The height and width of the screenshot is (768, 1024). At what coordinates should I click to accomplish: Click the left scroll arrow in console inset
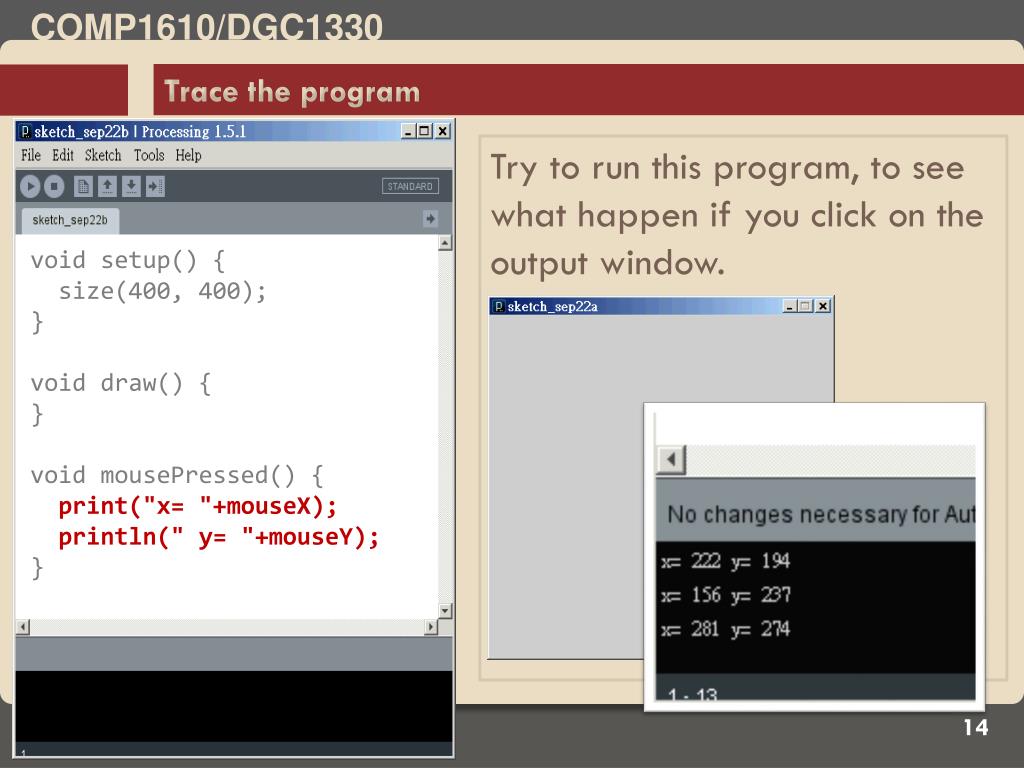[x=671, y=459]
